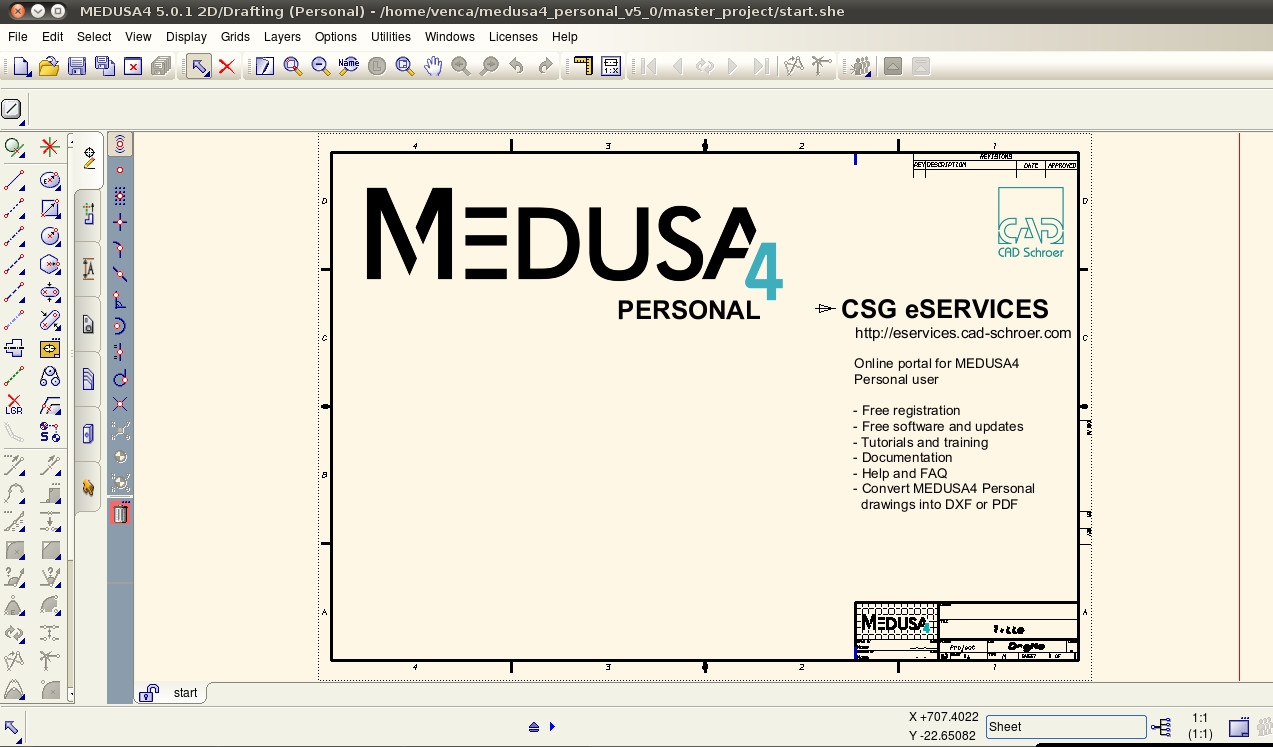1273x747 pixels.
Task: Activate the selection arrow tool in top toolbar
Action: [200, 67]
